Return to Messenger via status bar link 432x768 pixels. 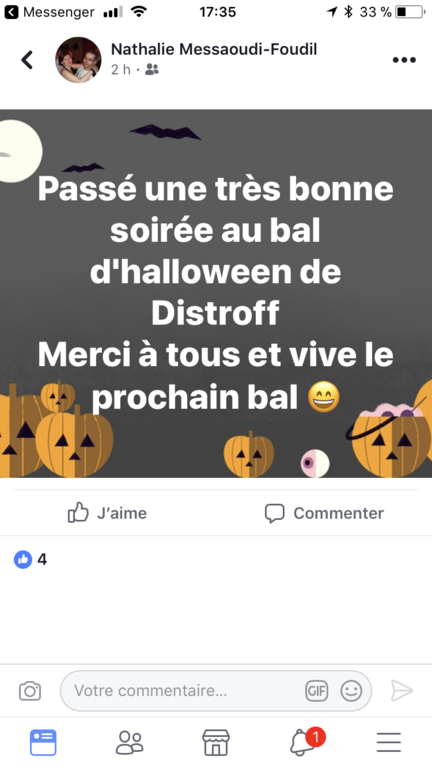coord(49,12)
